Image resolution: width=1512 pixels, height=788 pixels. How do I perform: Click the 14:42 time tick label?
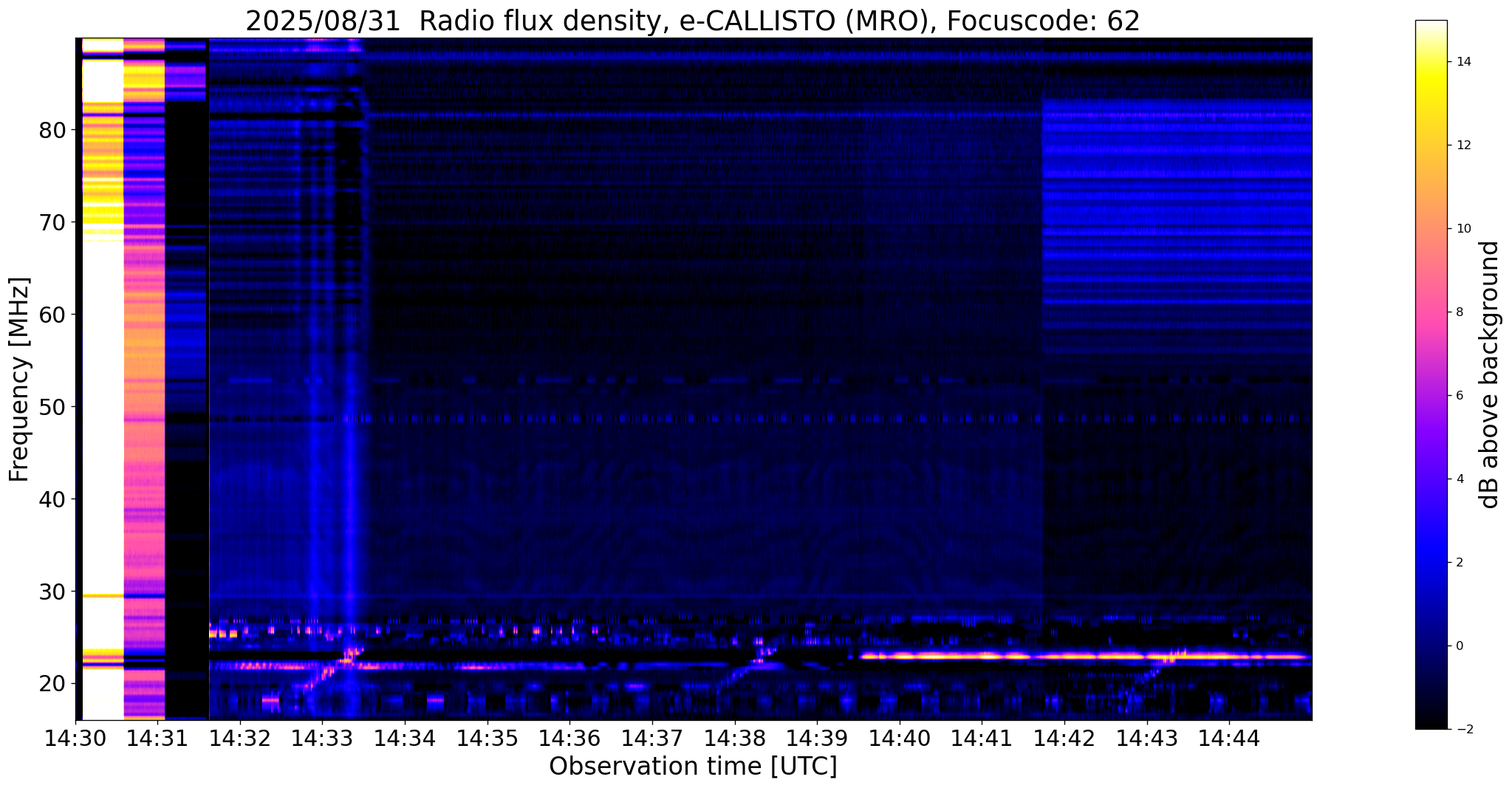1064,738
